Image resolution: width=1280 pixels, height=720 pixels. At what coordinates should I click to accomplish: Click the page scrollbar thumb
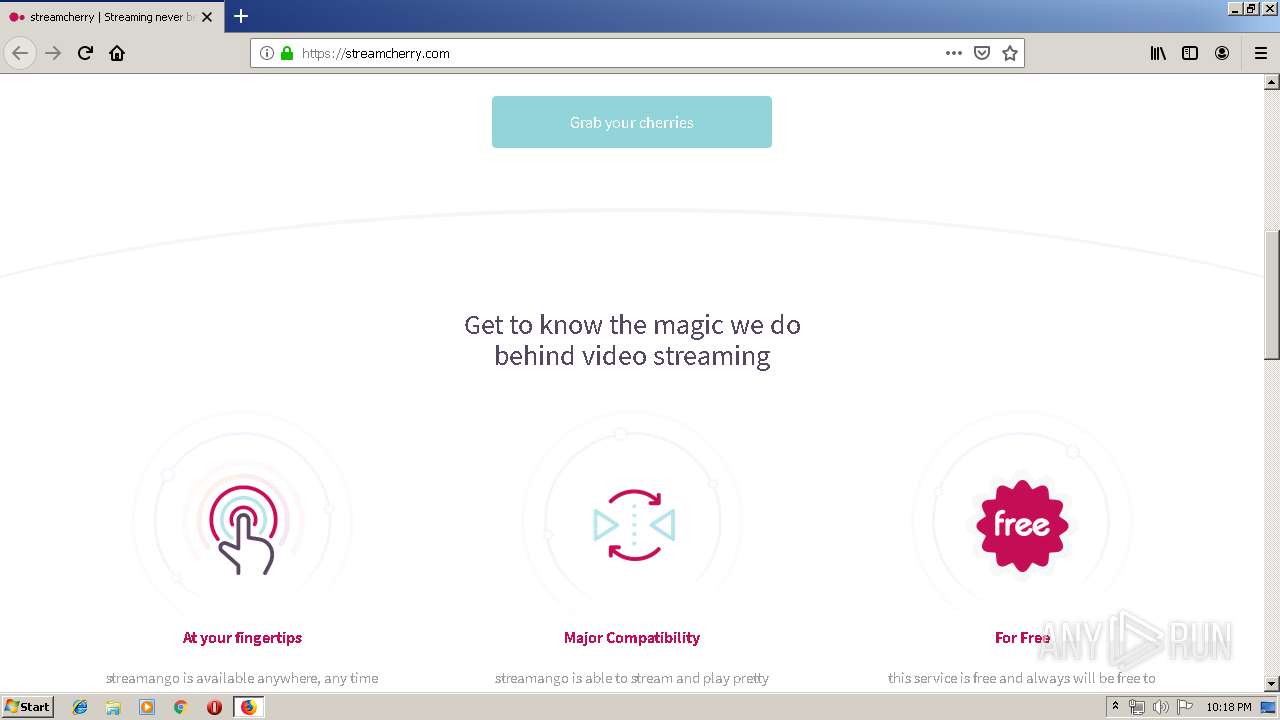tap(1272, 295)
